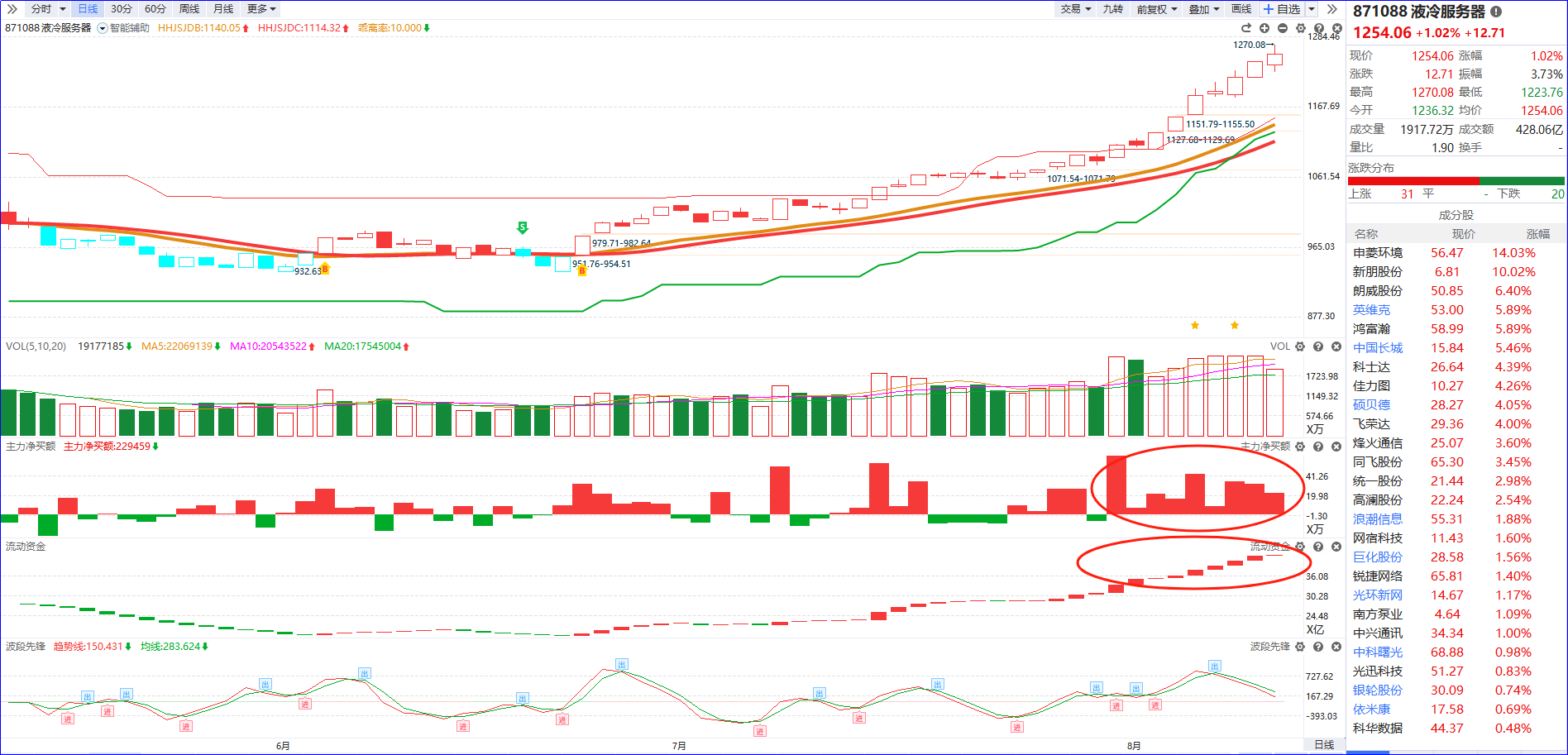
Task: Open constituent stock 中国长城
Action: [x=1378, y=348]
